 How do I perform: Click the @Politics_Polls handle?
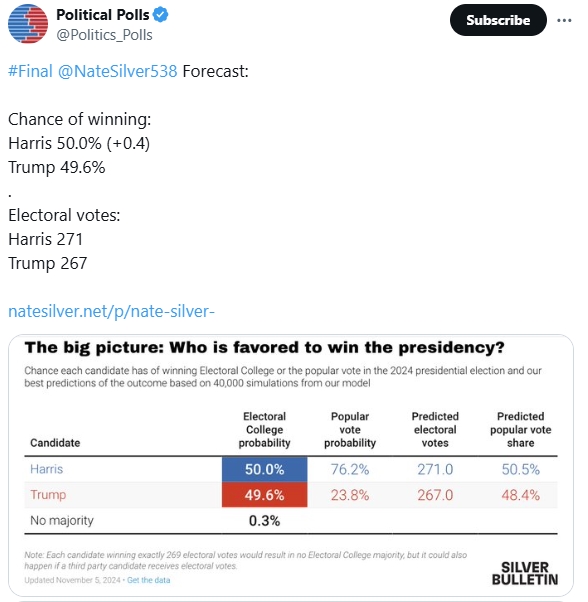tap(104, 35)
